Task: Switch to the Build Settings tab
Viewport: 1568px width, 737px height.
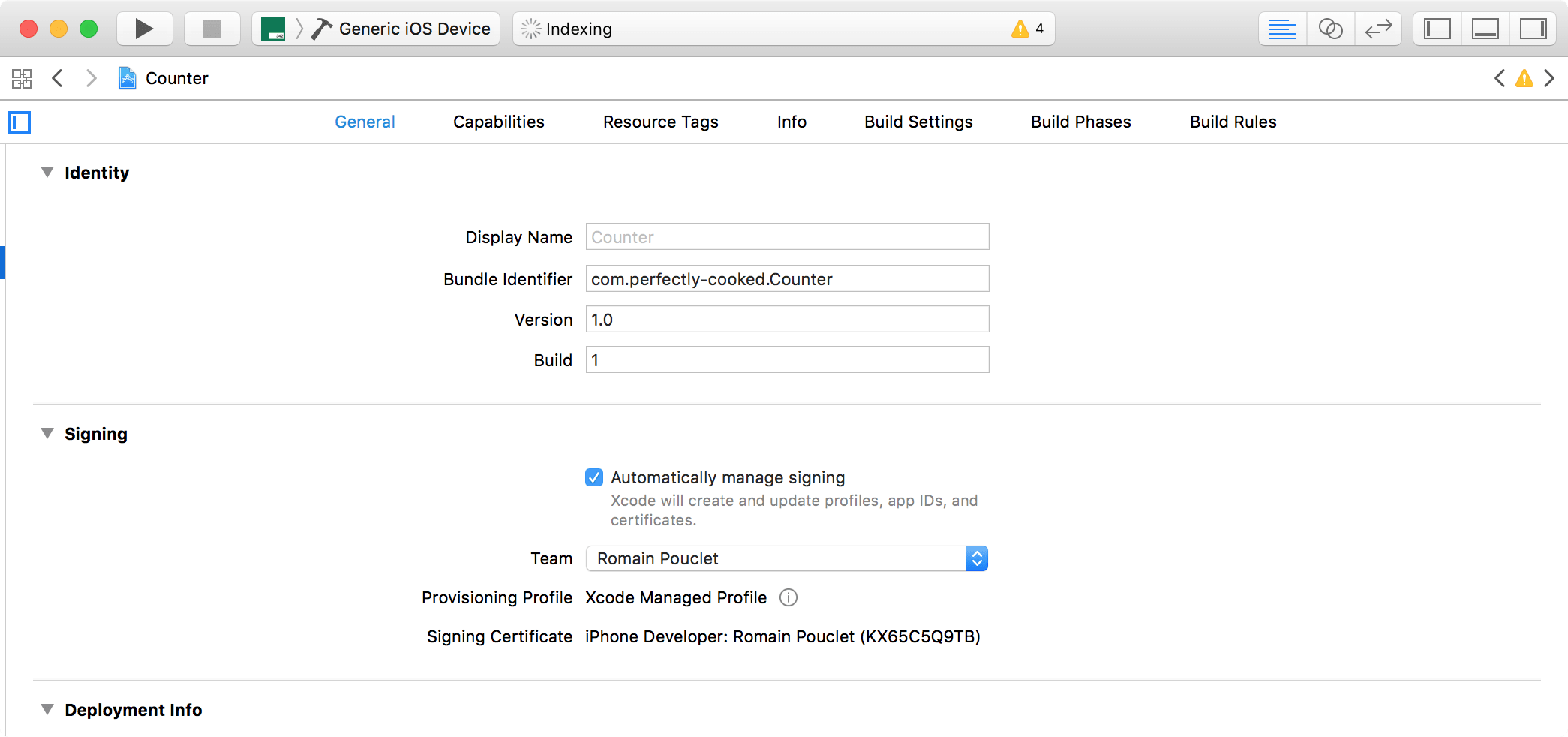Action: [918, 122]
